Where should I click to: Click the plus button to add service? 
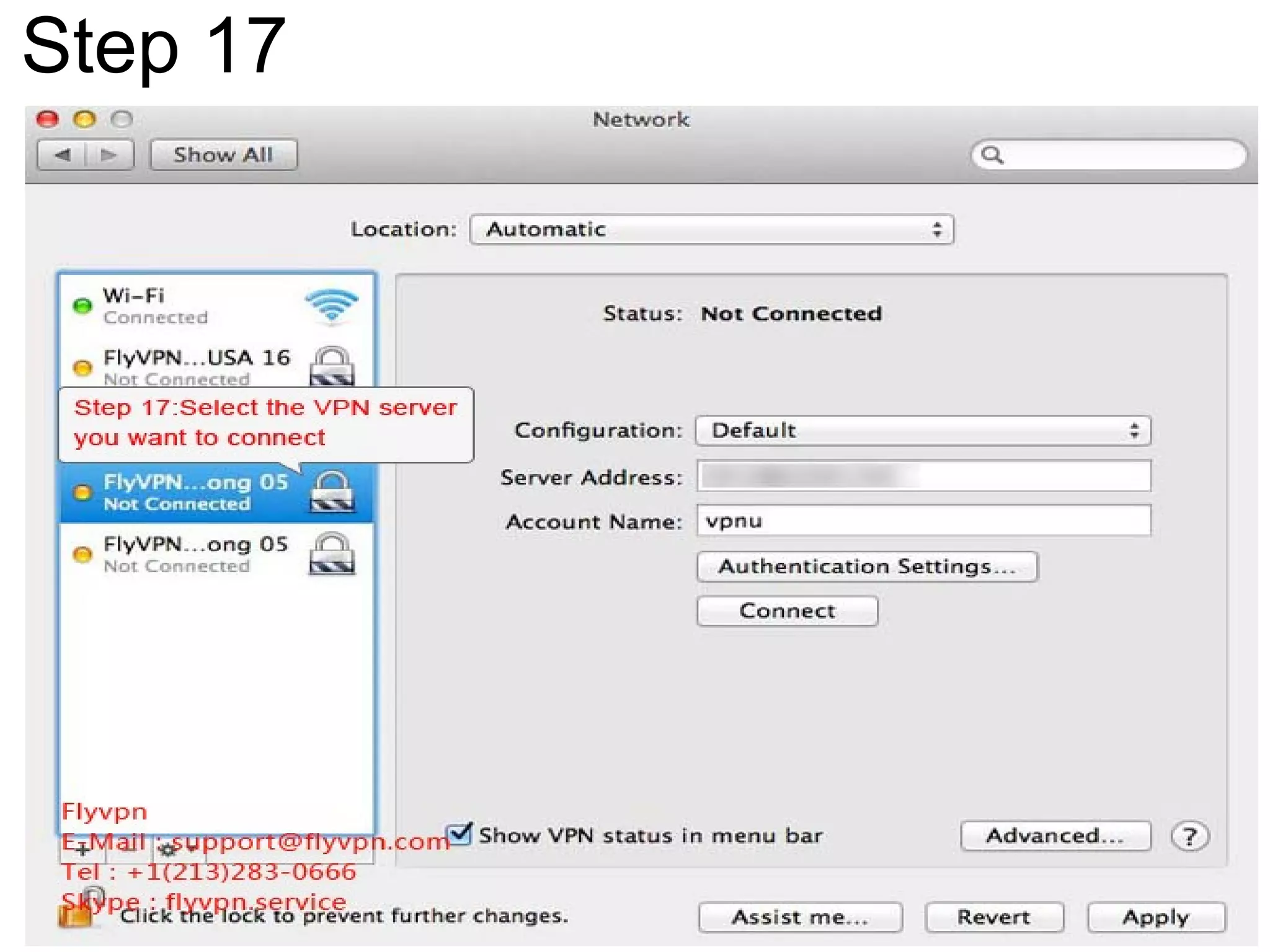[x=82, y=849]
